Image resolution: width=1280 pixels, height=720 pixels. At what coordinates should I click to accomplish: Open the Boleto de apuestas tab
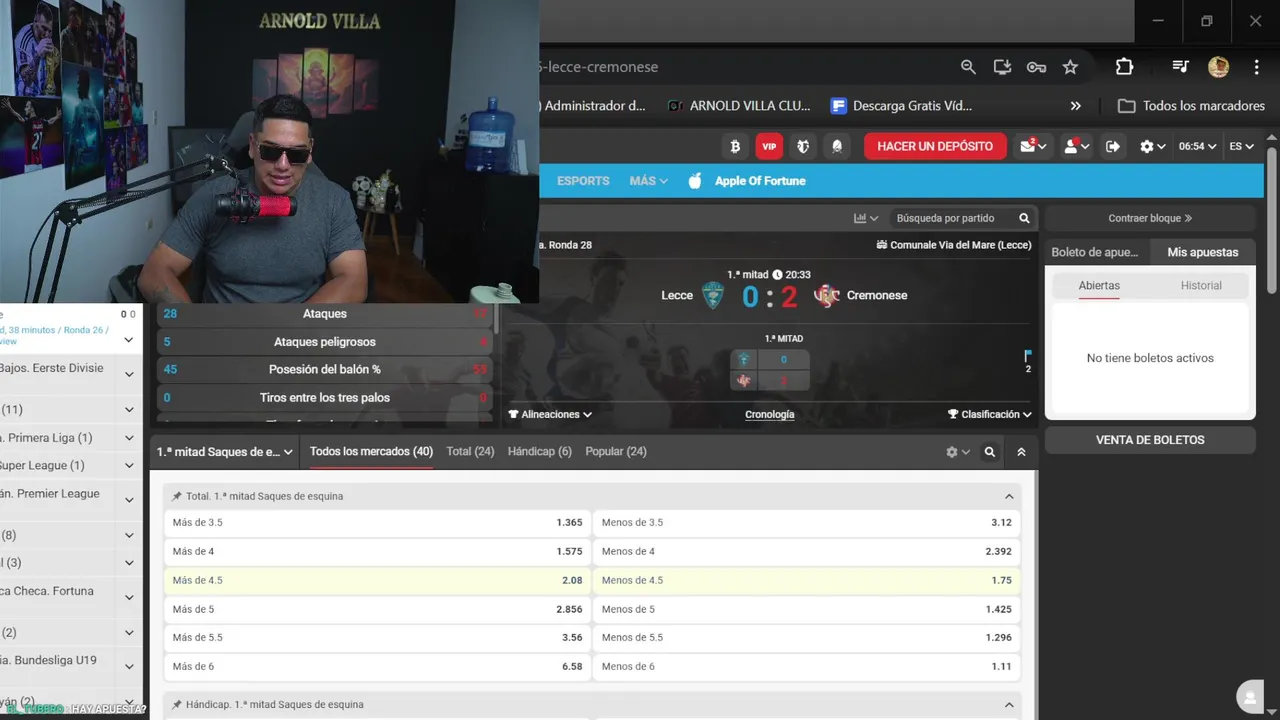1097,252
